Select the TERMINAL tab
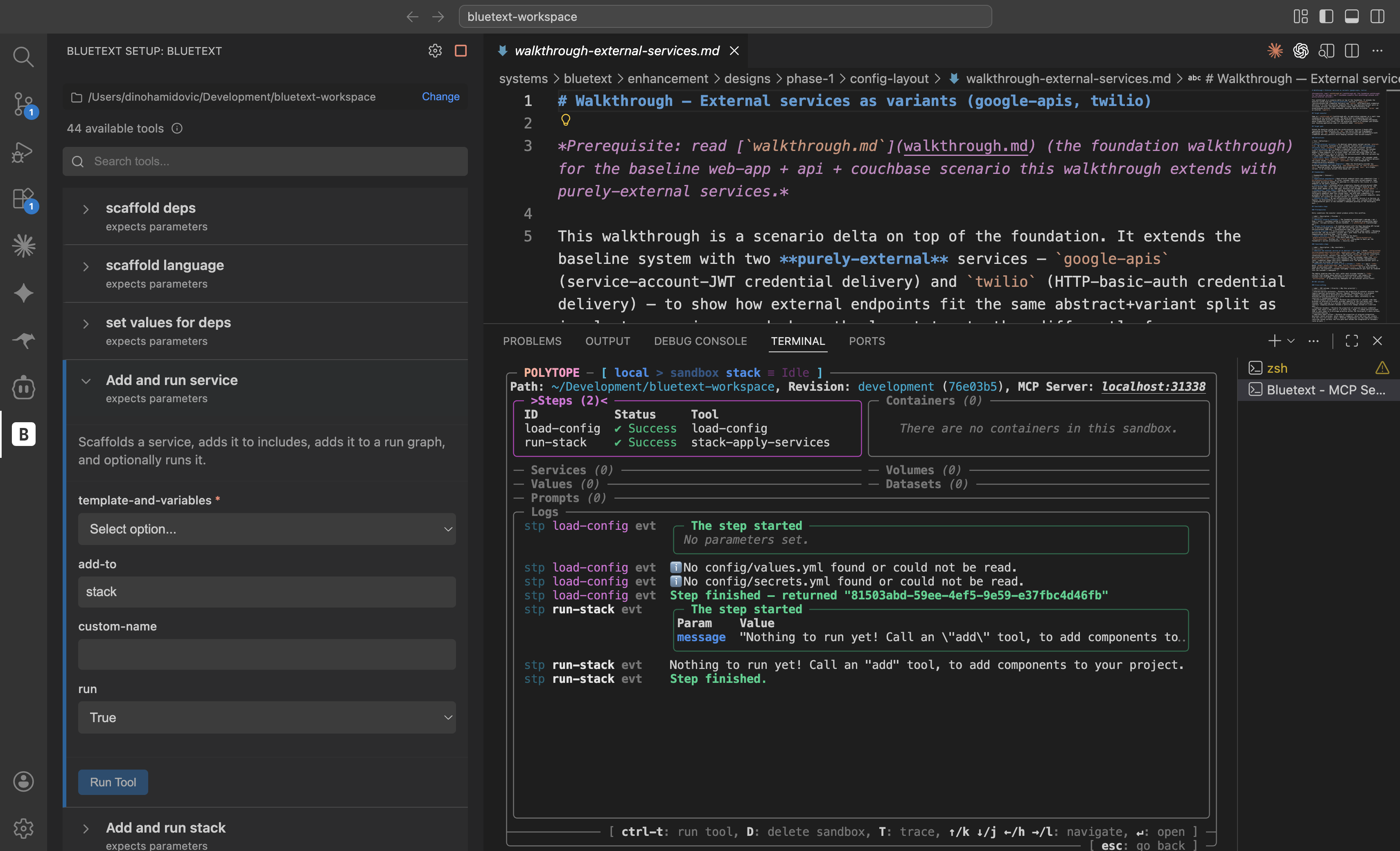This screenshot has width=1400, height=851. point(798,341)
